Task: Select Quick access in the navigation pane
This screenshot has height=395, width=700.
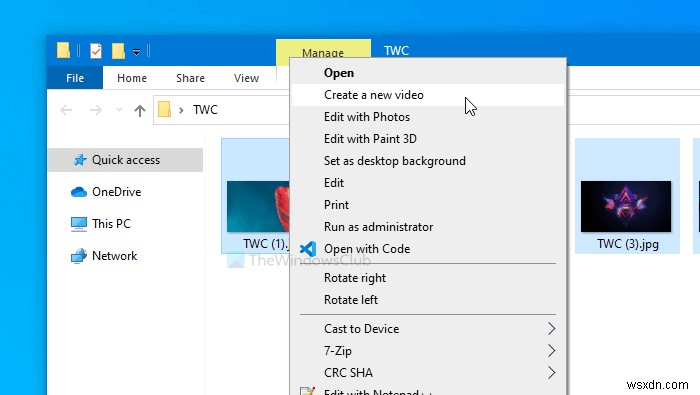Action: click(125, 160)
